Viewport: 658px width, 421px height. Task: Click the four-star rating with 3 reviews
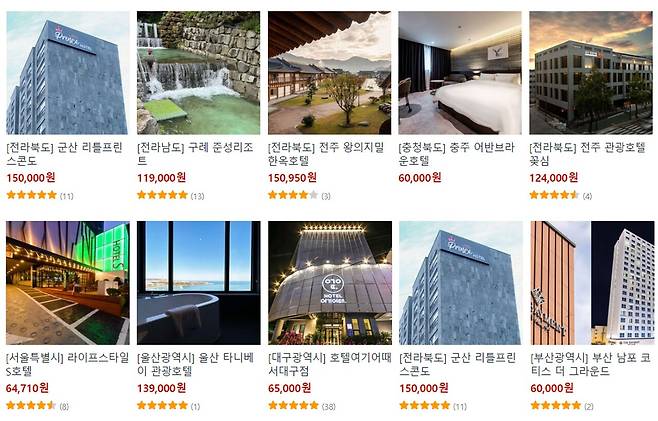(299, 195)
